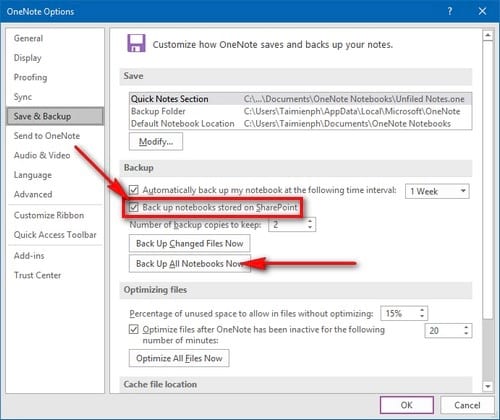The image size is (500, 420).
Task: Click the backup copies number field
Action: 287,225
